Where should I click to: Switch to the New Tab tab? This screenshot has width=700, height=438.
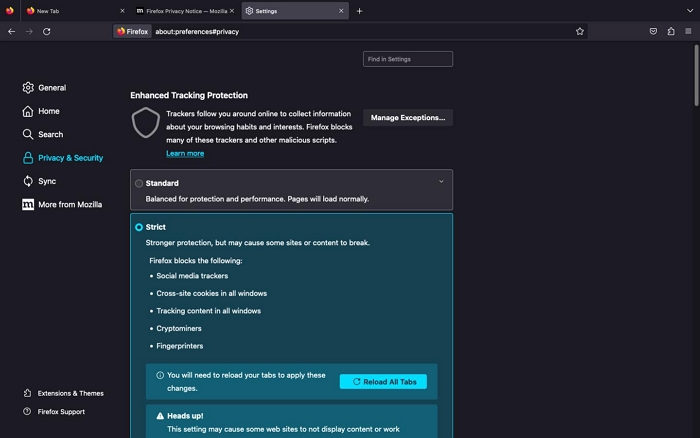(75, 11)
